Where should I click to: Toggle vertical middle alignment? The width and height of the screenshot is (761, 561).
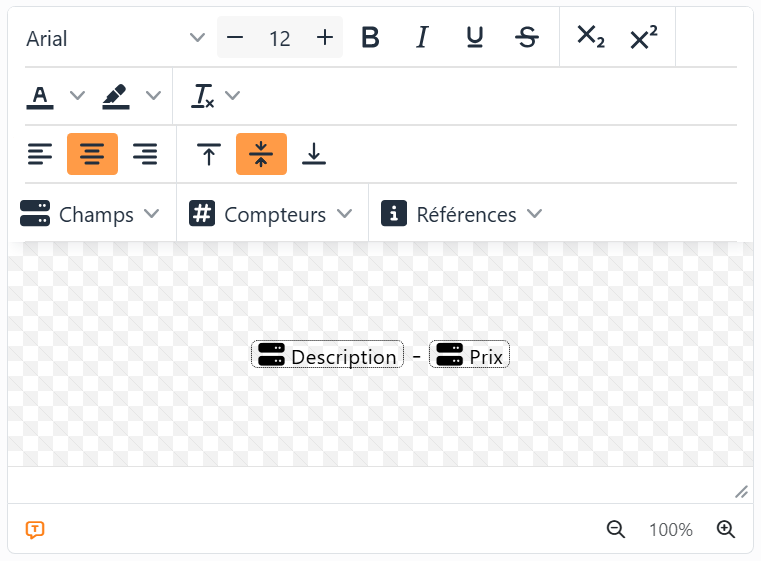[x=261, y=154]
